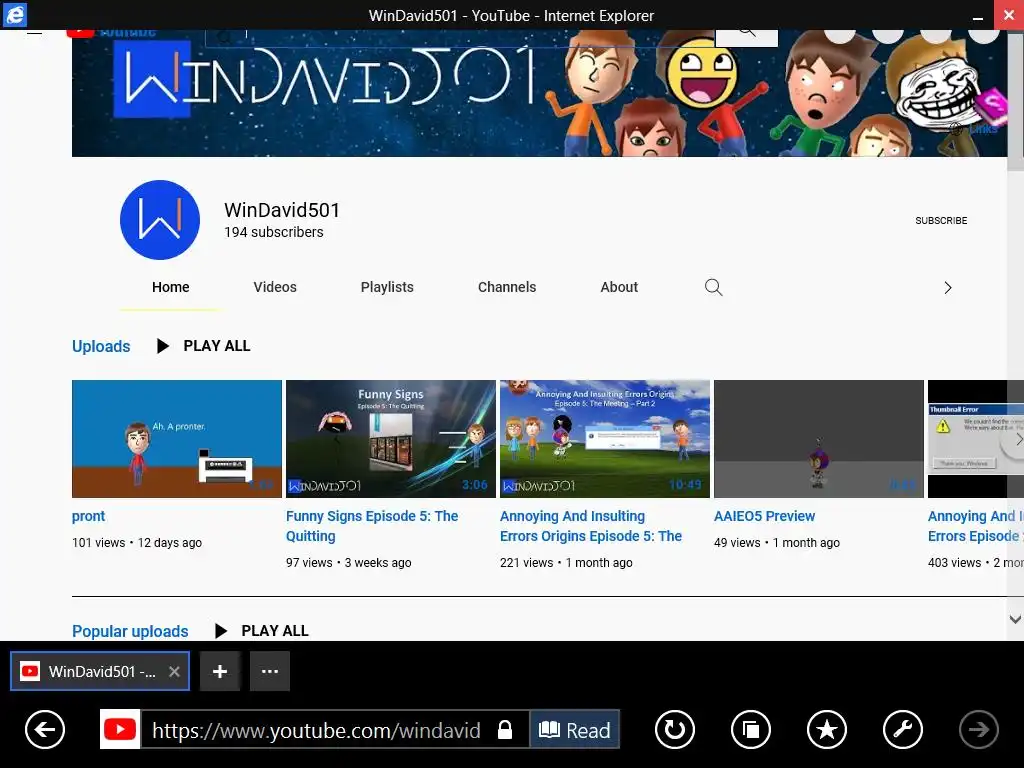Click Uploads PLAY ALL text
This screenshot has height=768, width=1024.
point(217,346)
